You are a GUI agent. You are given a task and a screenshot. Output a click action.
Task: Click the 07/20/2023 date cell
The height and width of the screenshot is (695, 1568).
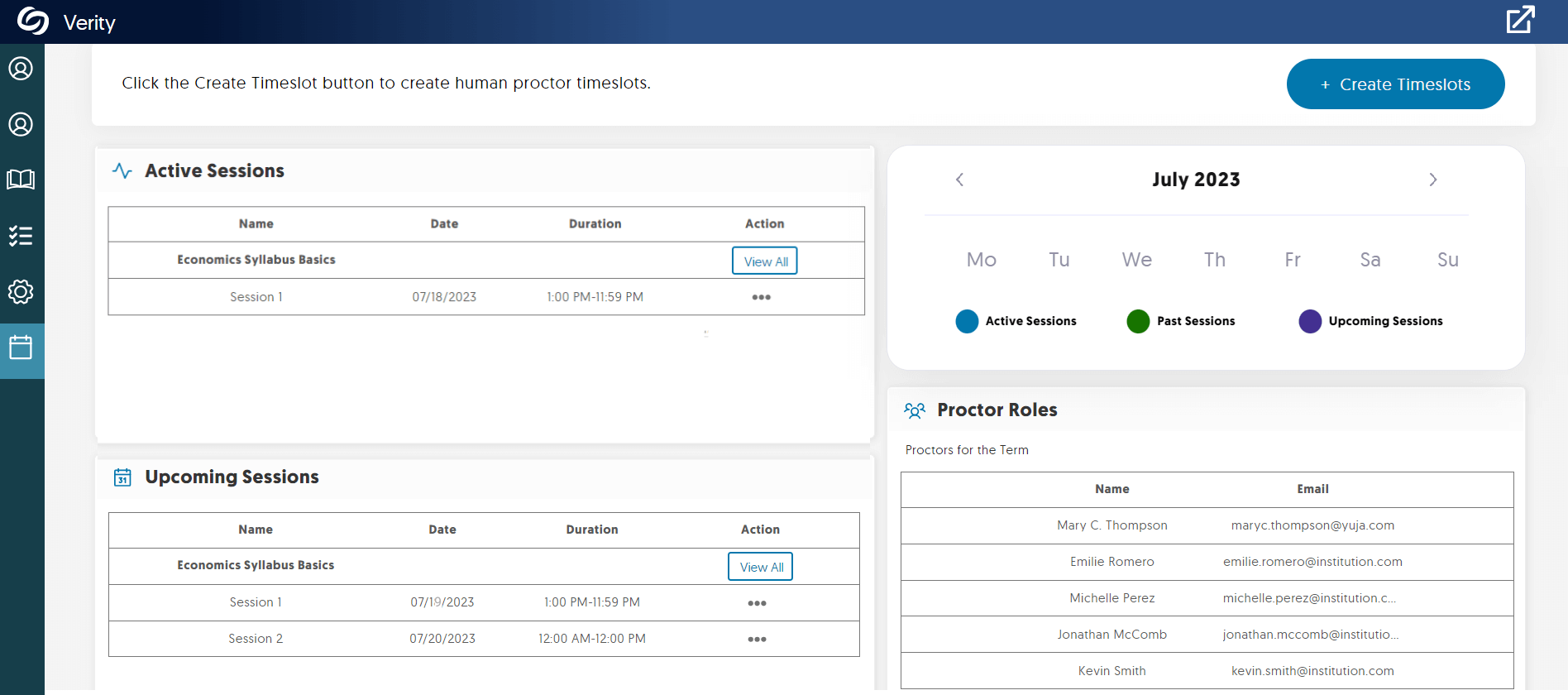442,639
